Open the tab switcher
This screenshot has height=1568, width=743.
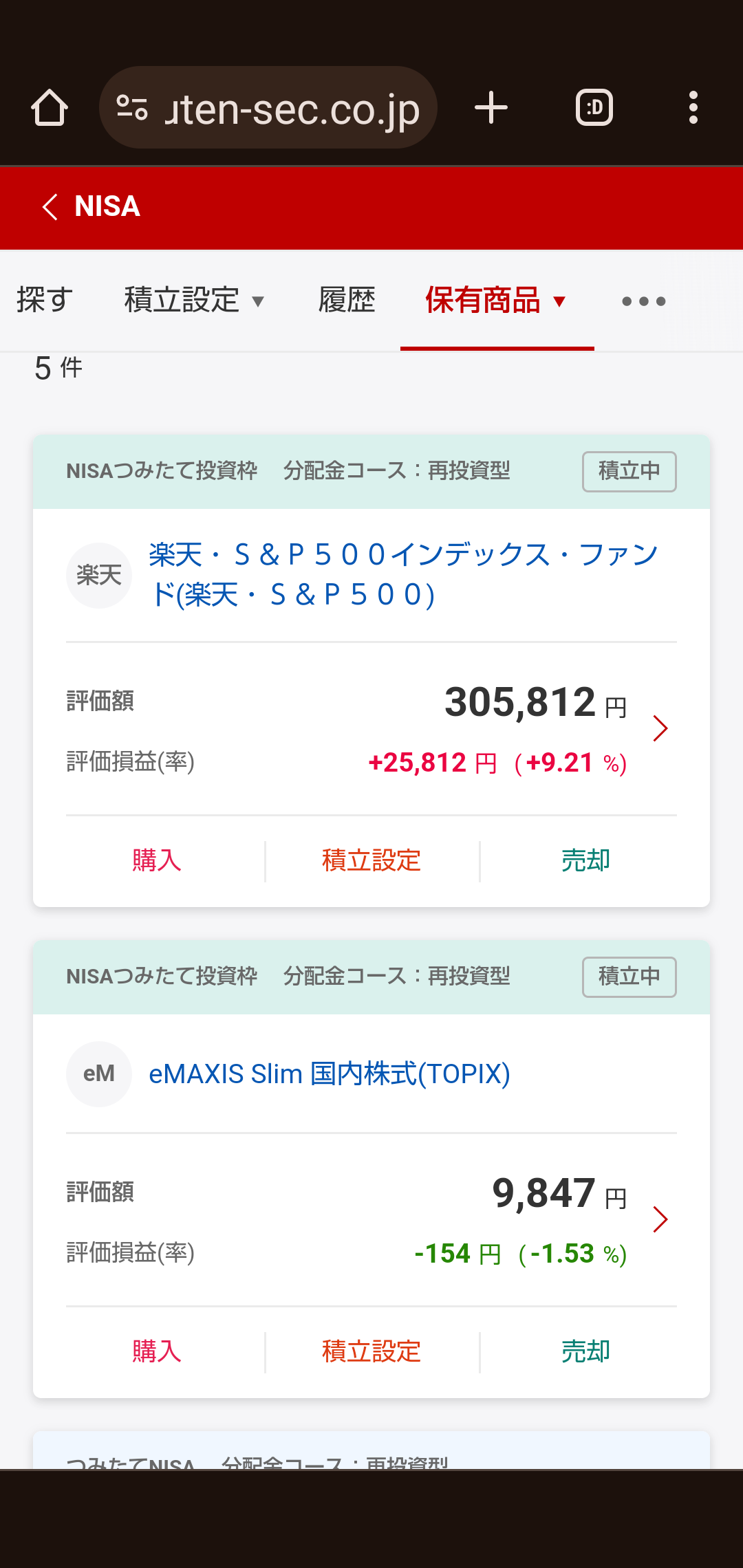tap(594, 108)
